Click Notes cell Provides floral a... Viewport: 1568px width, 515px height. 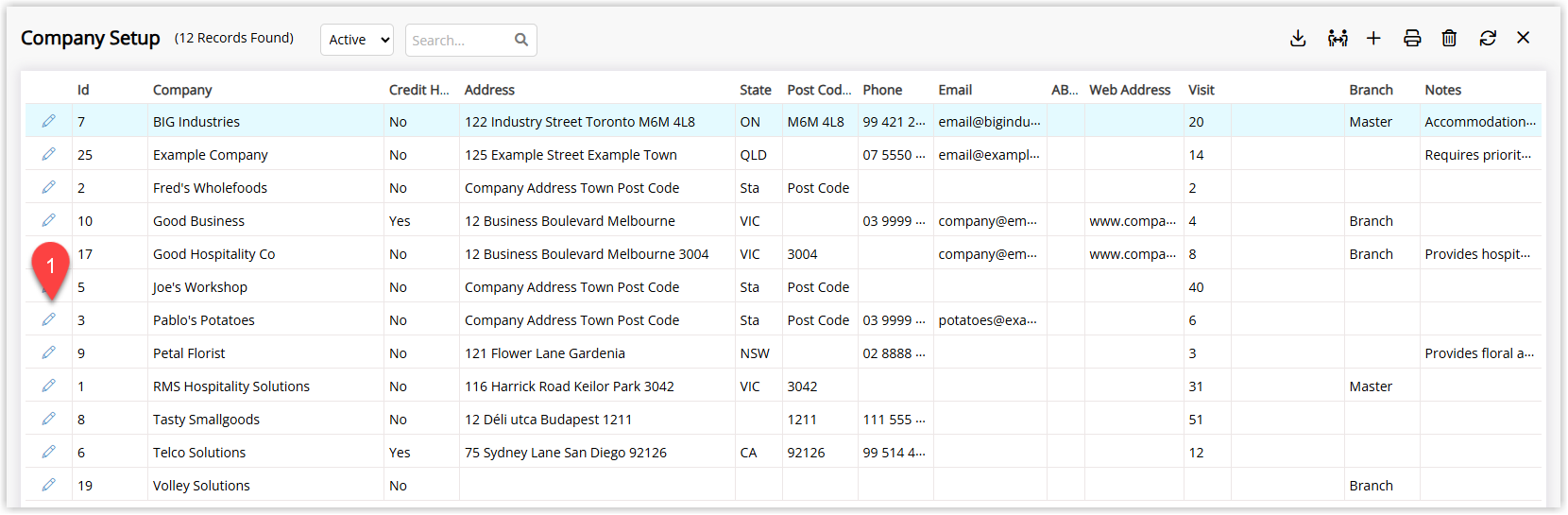(1479, 353)
